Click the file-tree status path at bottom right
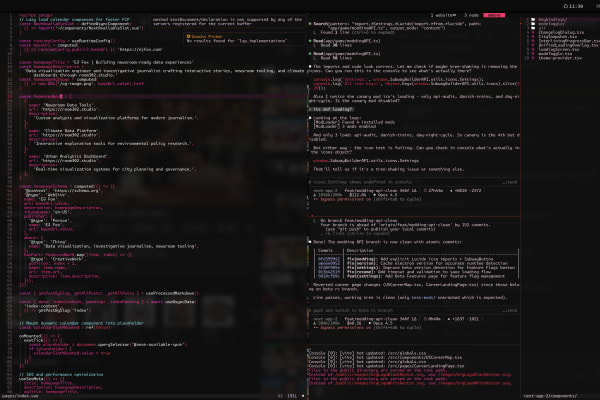The width and height of the screenshot is (600, 400). 550,396
